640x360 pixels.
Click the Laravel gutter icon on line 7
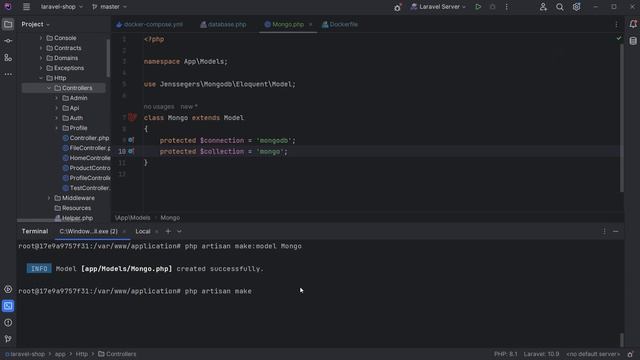pyautogui.click(x=132, y=118)
